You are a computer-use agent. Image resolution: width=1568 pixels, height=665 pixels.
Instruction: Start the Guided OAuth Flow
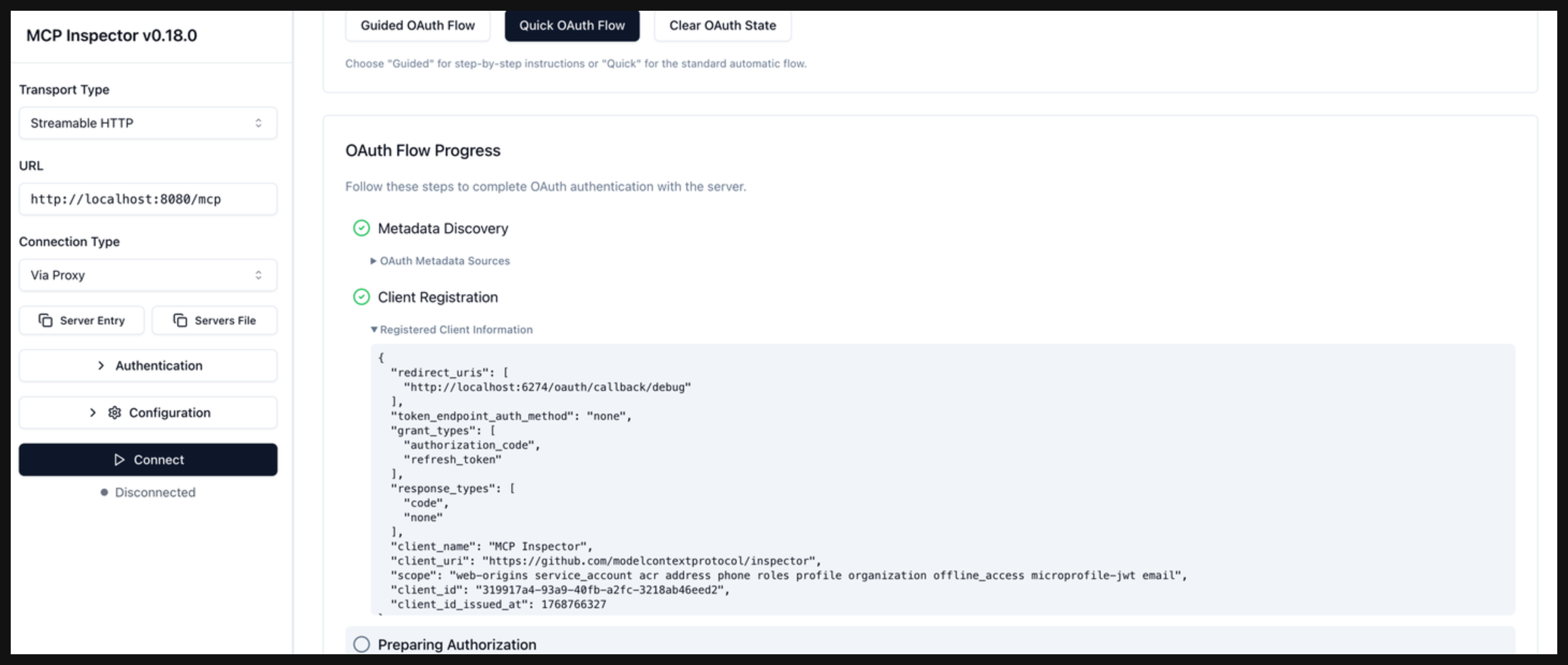point(418,26)
